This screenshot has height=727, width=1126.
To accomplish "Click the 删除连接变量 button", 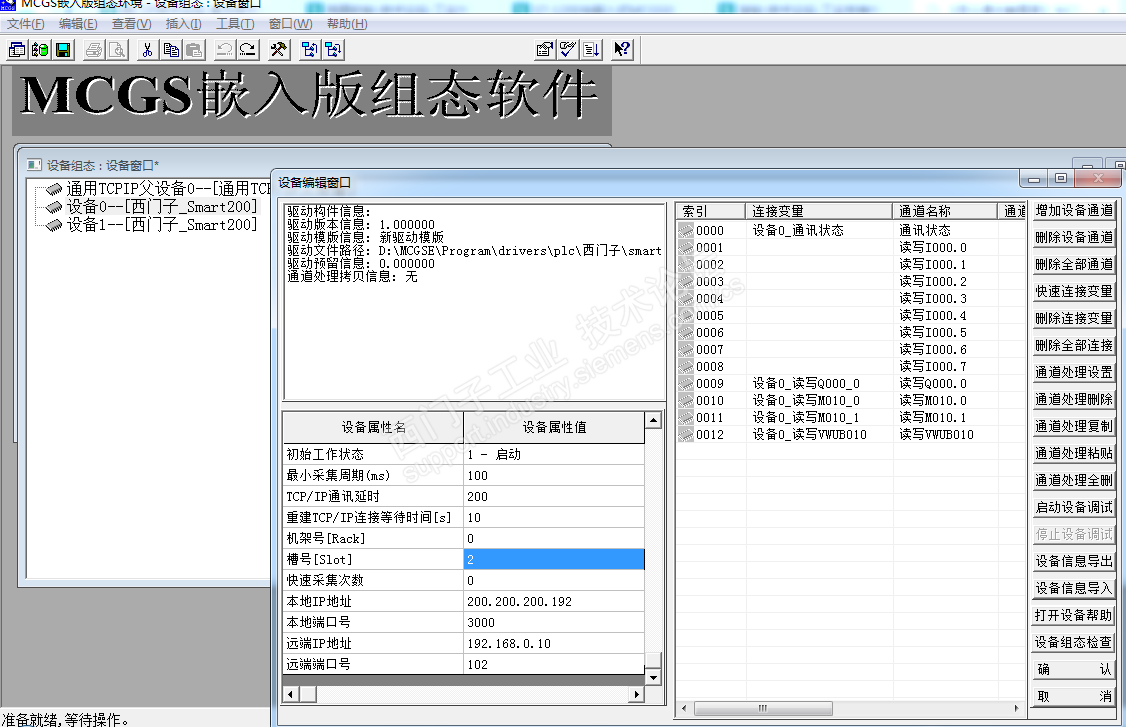I will 1074,318.
